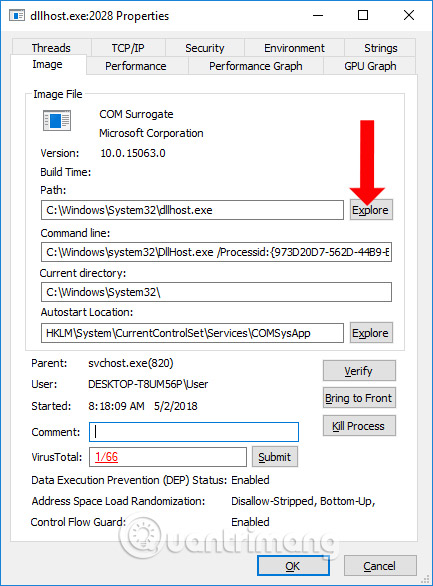Click the start date 5/2/2018
This screenshot has height=586, width=433.
pos(176,406)
